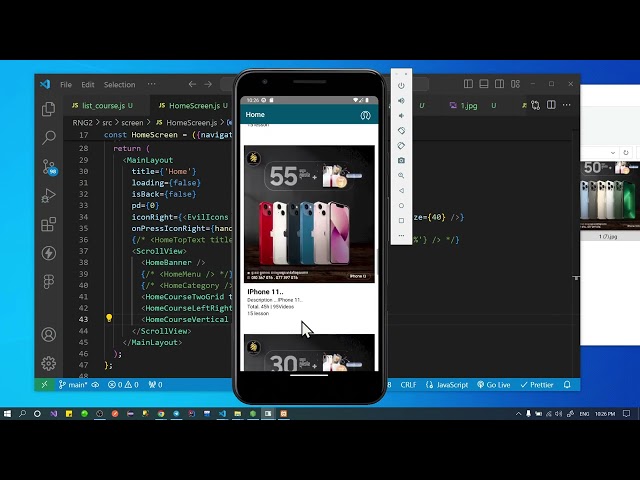The height and width of the screenshot is (480, 640).
Task: Click the VS Code icon in taskbar
Action: 222,413
